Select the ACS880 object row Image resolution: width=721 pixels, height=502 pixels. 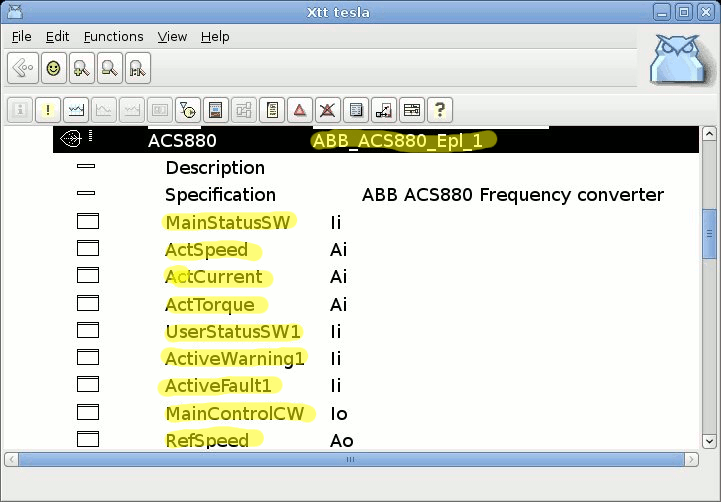(x=376, y=140)
